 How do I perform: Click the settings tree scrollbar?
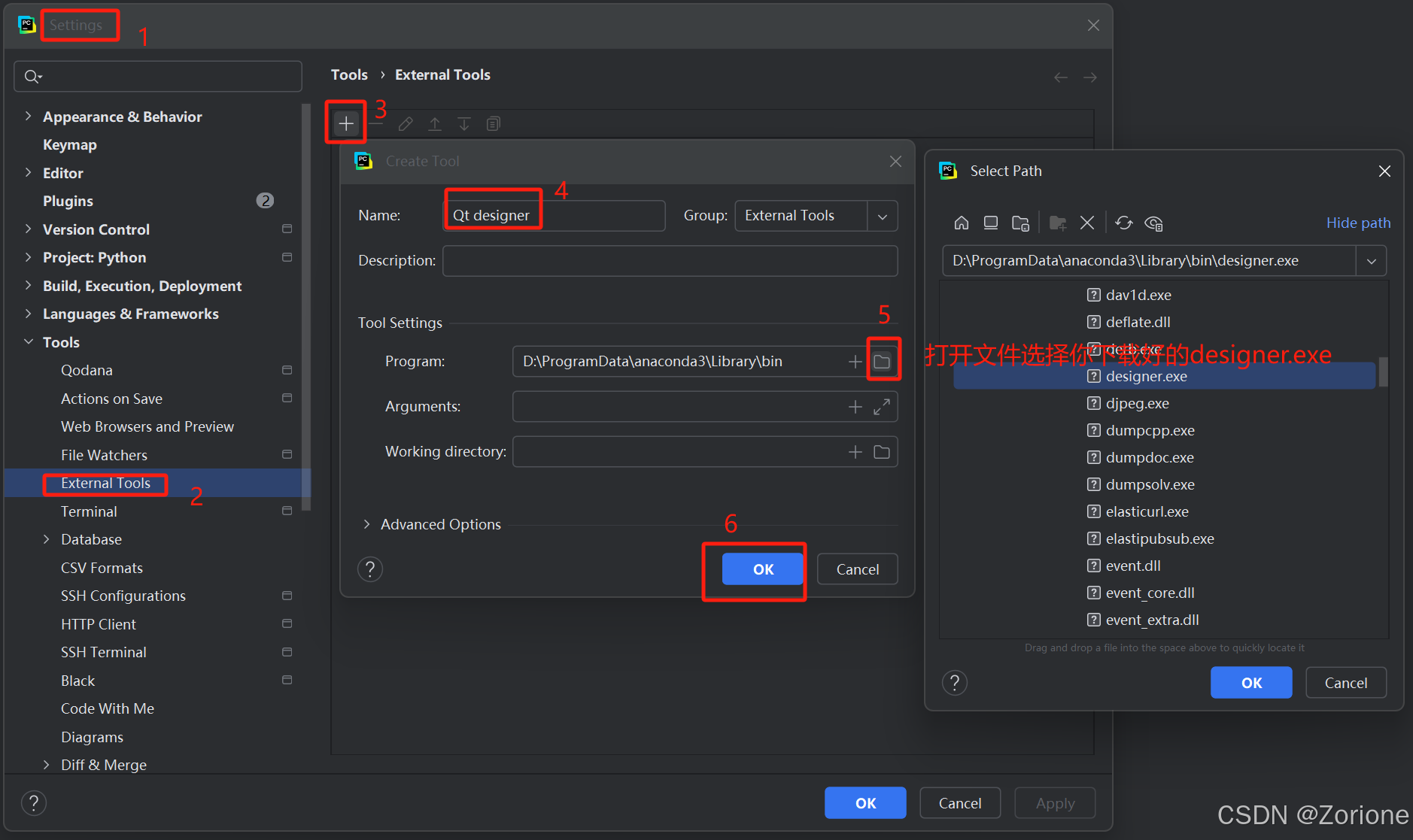click(306, 308)
